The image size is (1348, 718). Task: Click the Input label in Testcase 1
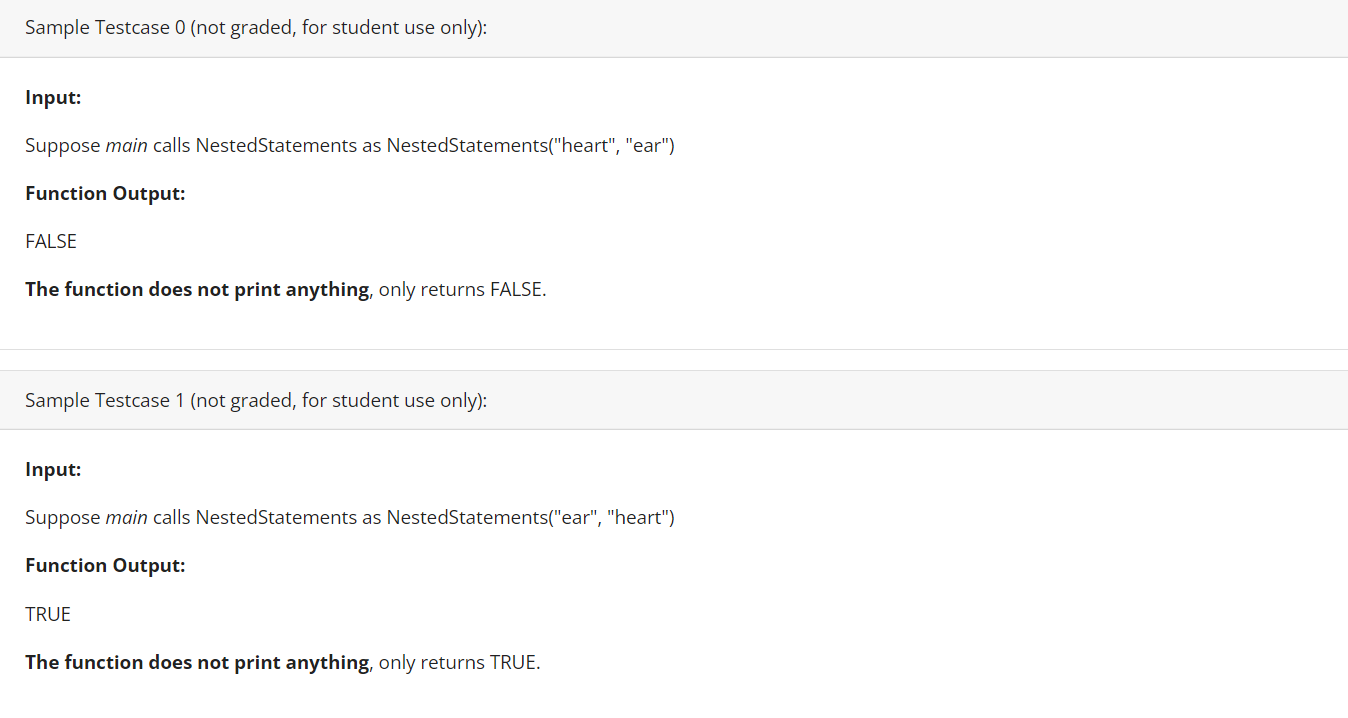[53, 470]
